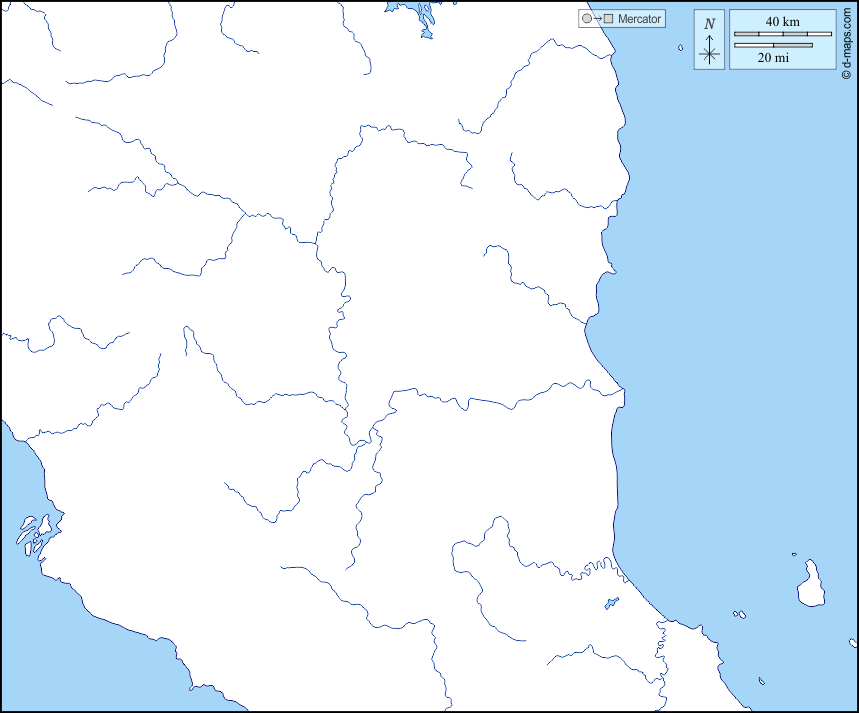Click the "40 km" scale text
The image size is (859, 713).
(782, 21)
